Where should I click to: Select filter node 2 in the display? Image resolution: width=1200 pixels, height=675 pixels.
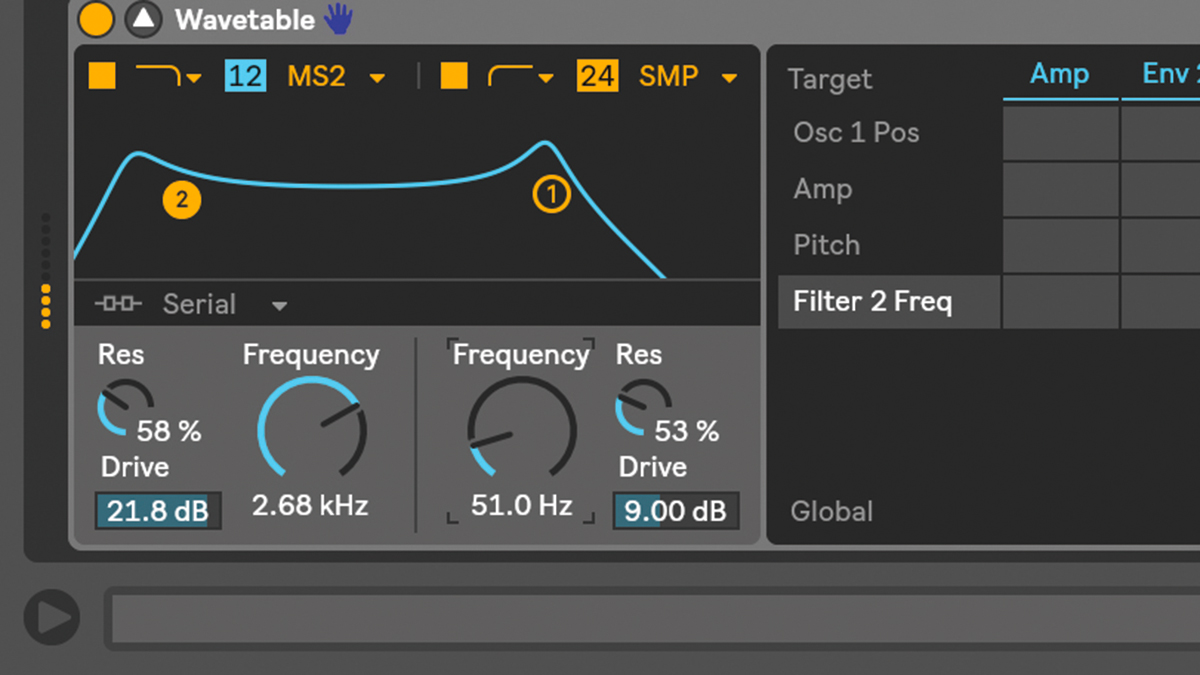(x=182, y=200)
